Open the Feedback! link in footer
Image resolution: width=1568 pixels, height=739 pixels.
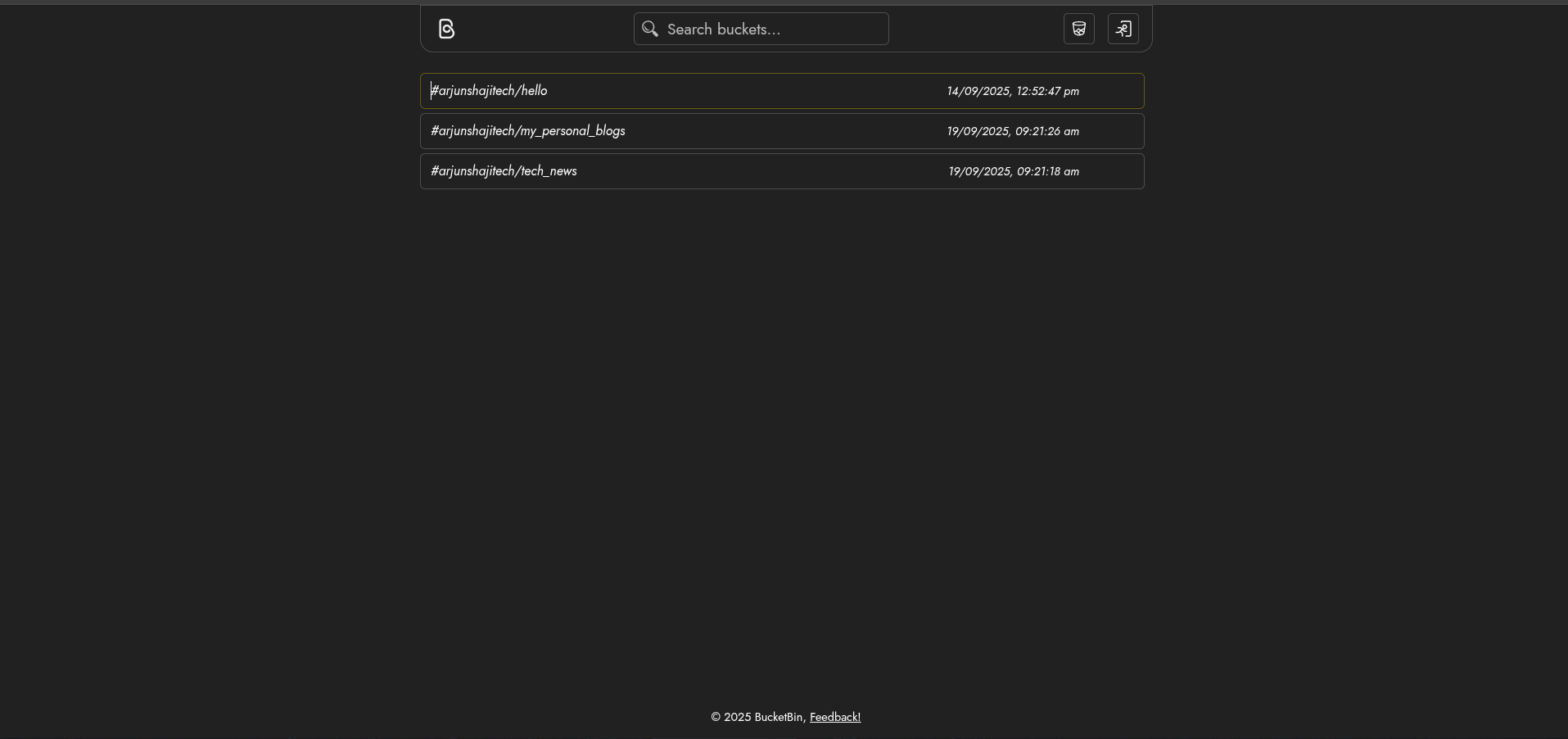835,718
